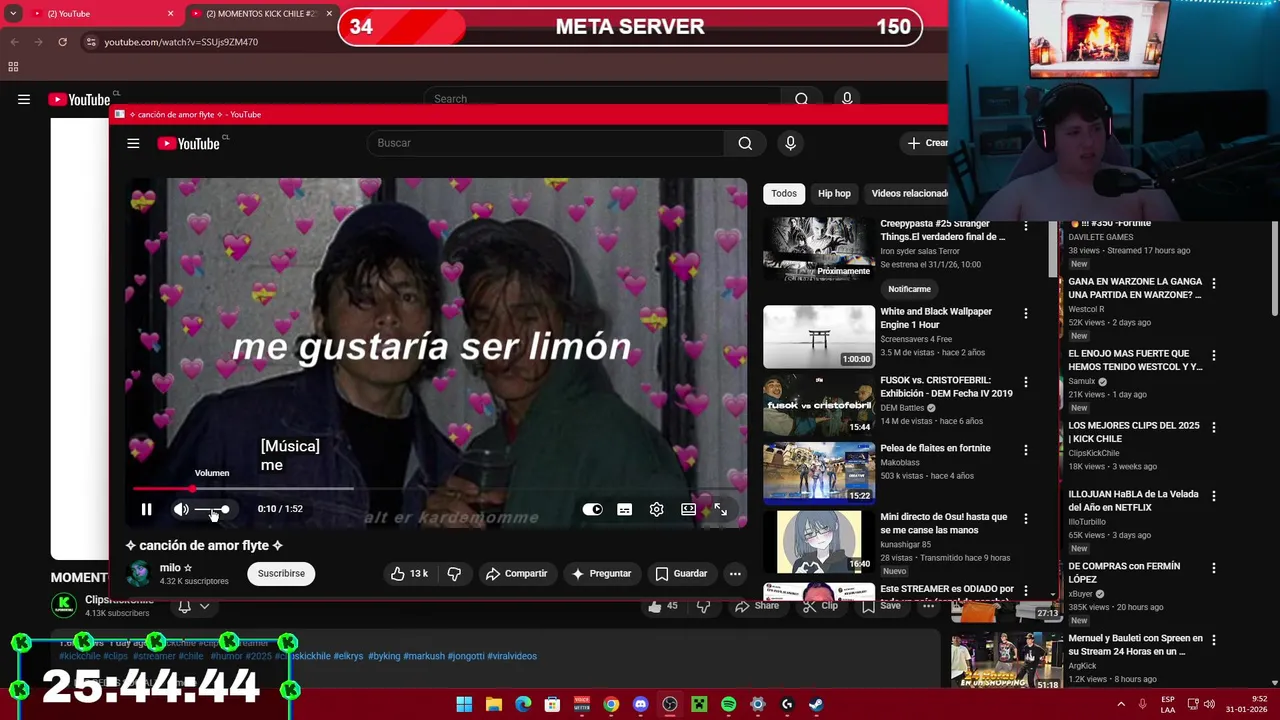Start voice search with microphone by Buscar
Image resolution: width=1280 pixels, height=720 pixels.
pos(790,143)
